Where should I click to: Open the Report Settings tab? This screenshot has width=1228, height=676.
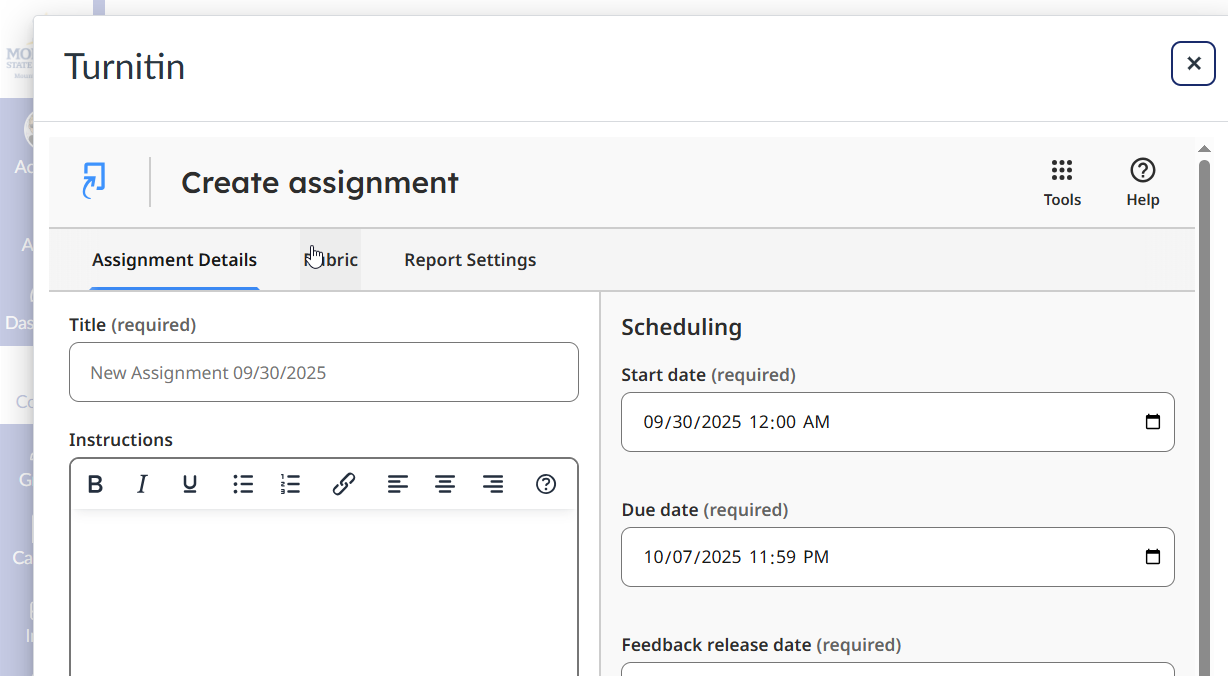tap(470, 259)
